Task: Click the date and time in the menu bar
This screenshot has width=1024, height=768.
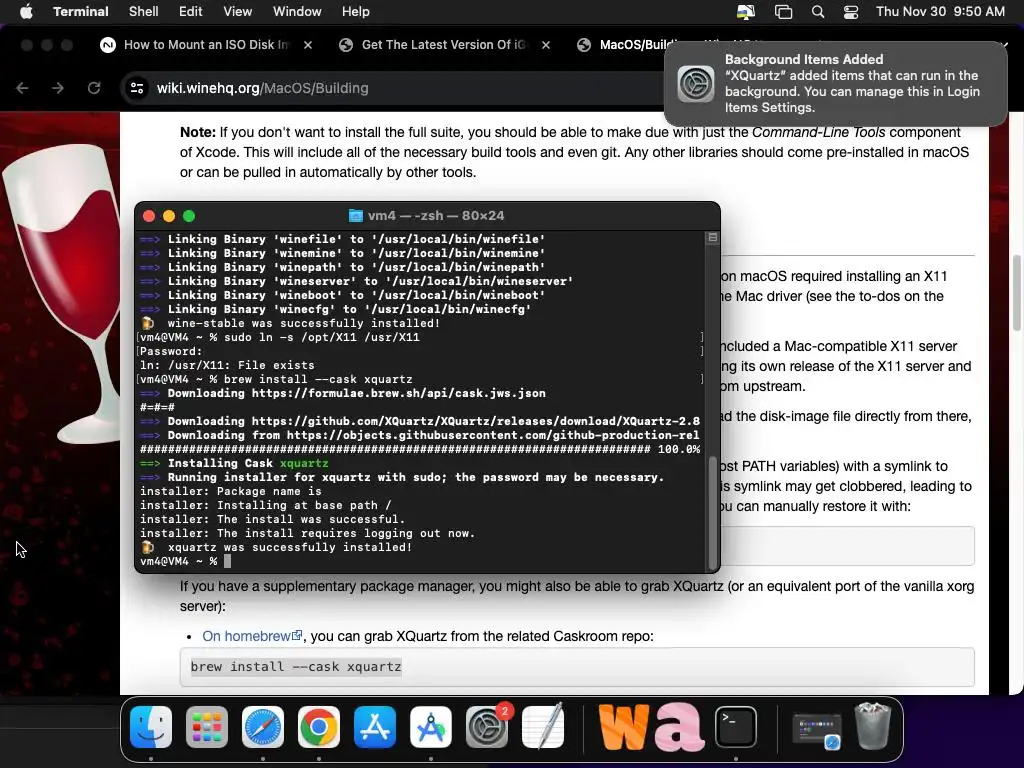Action: (940, 11)
